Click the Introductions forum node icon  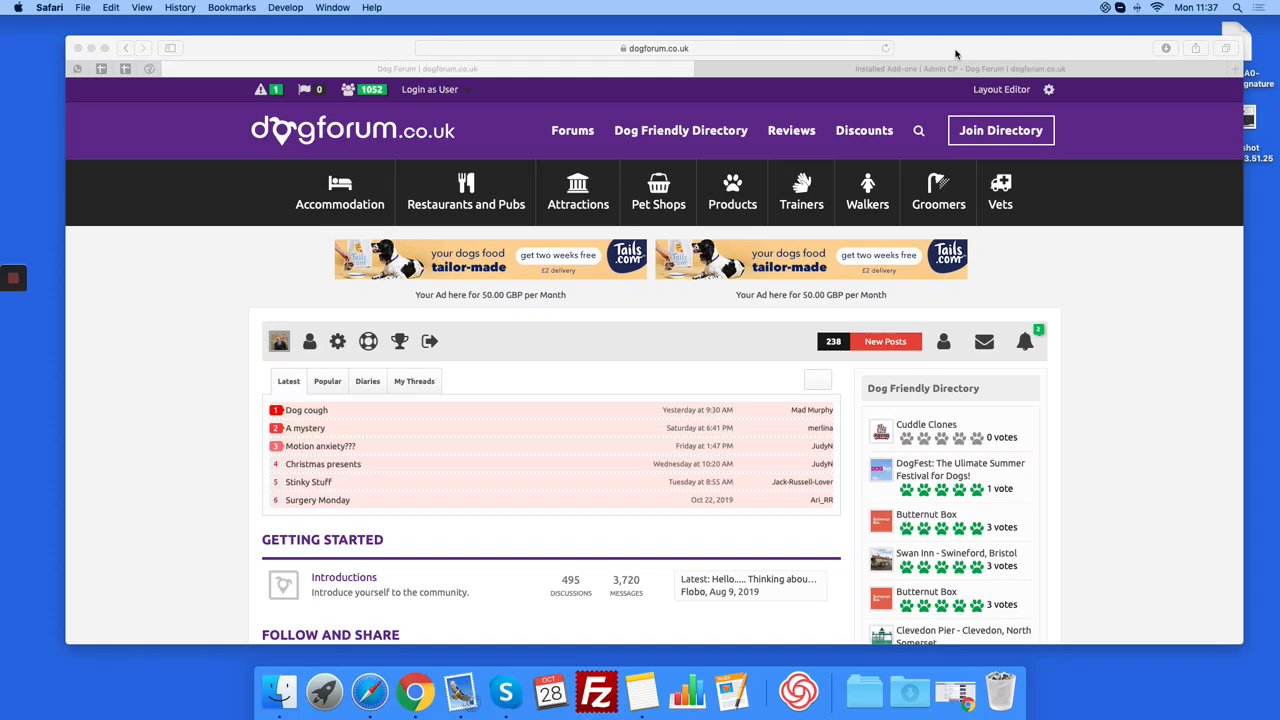(x=283, y=585)
